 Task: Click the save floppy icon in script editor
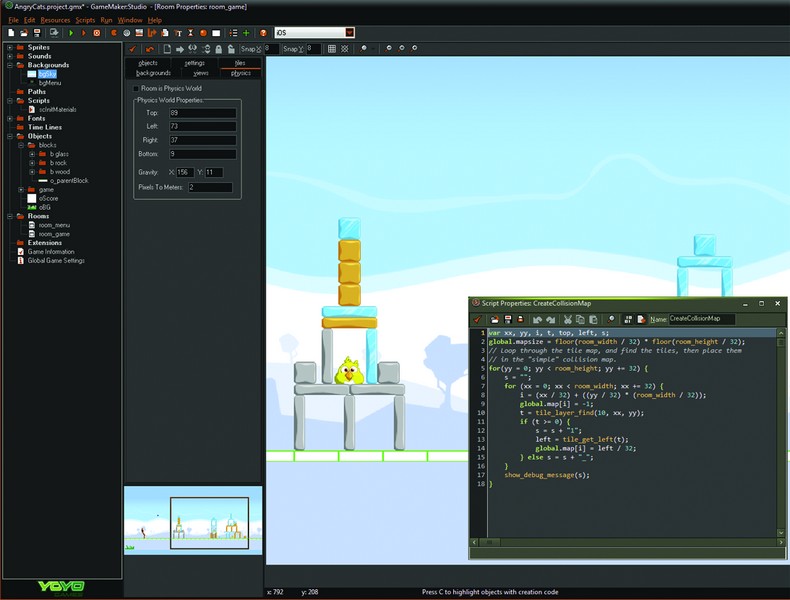pyautogui.click(x=508, y=319)
